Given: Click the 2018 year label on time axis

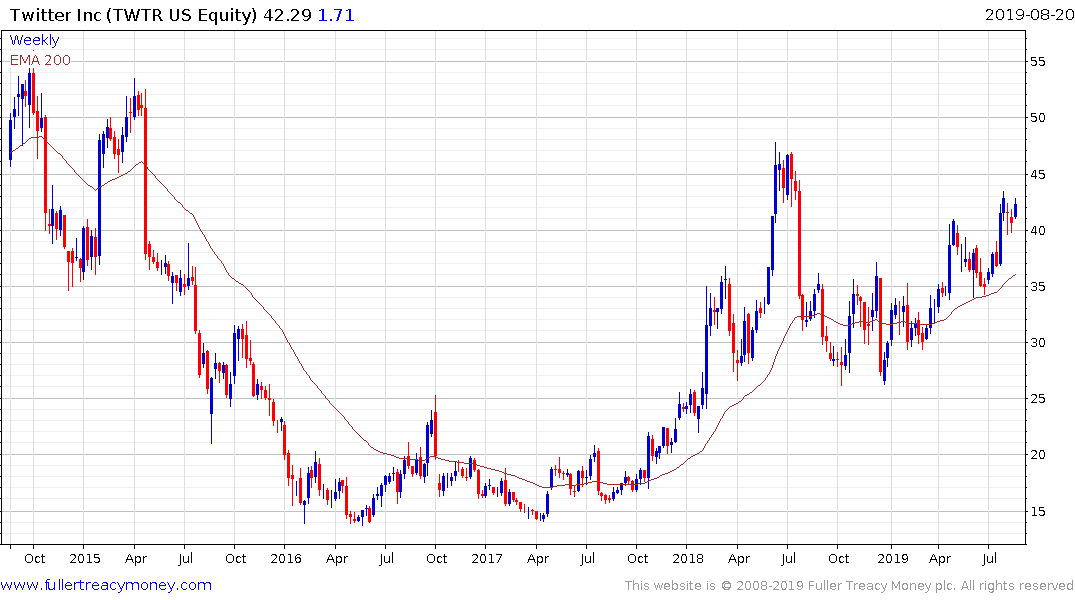Looking at the screenshot, I should pyautogui.click(x=688, y=558).
